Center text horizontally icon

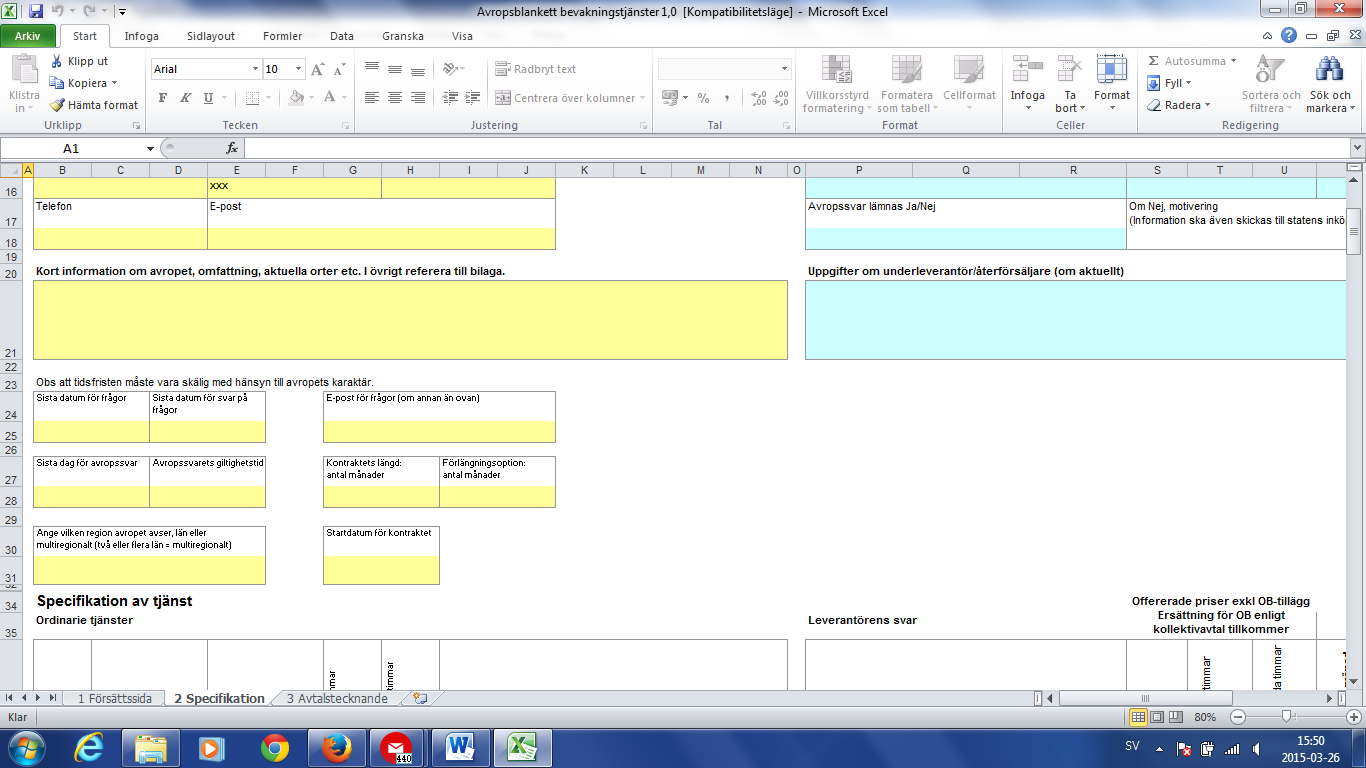(x=395, y=98)
